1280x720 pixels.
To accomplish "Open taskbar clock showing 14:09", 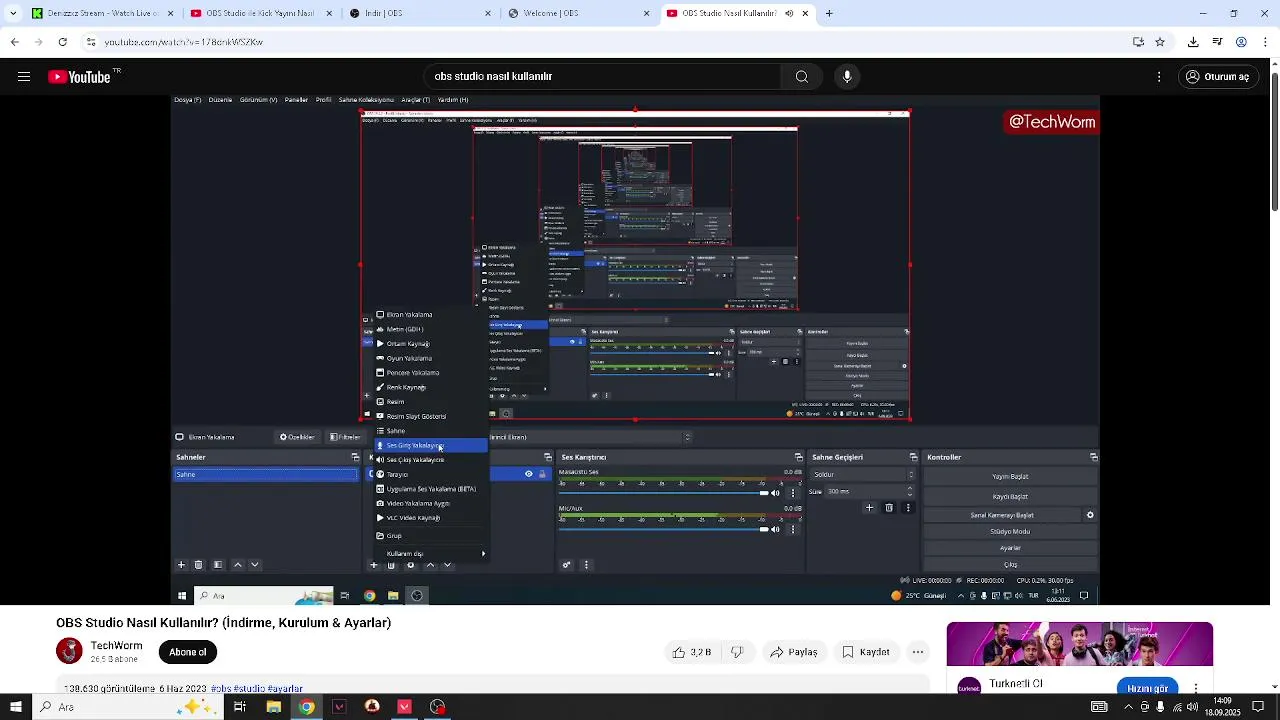I will tap(1222, 707).
